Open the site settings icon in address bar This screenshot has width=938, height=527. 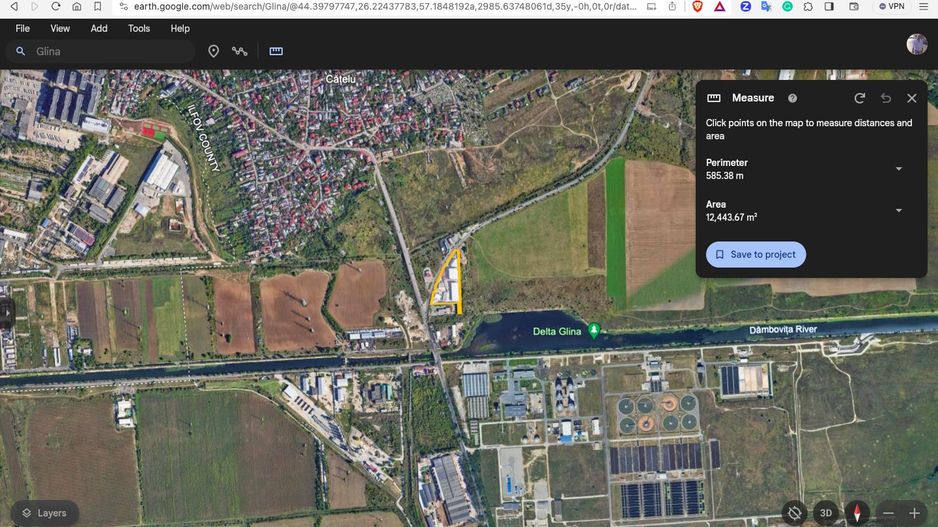pyautogui.click(x=123, y=7)
